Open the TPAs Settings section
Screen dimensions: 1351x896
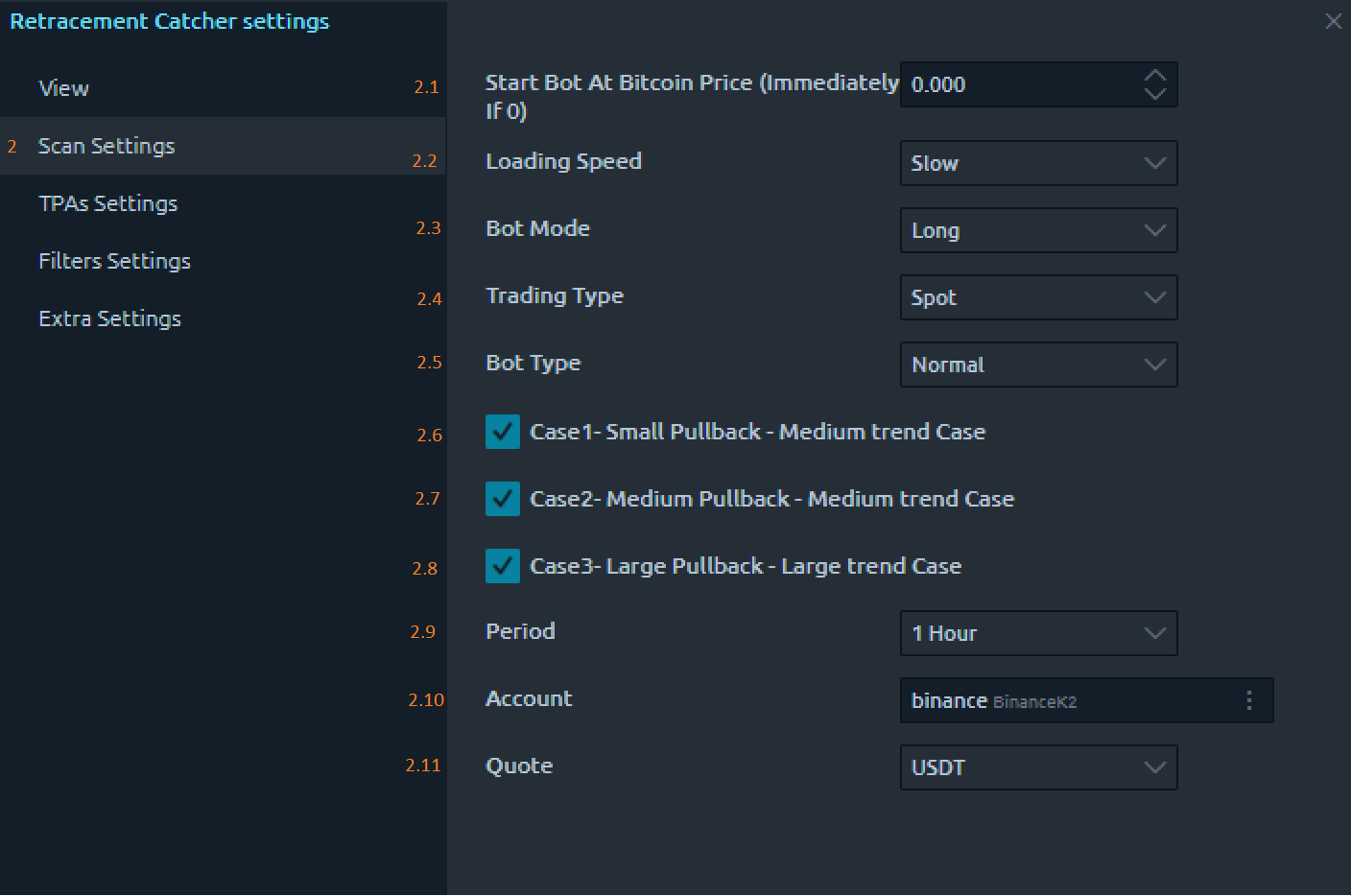[x=108, y=203]
